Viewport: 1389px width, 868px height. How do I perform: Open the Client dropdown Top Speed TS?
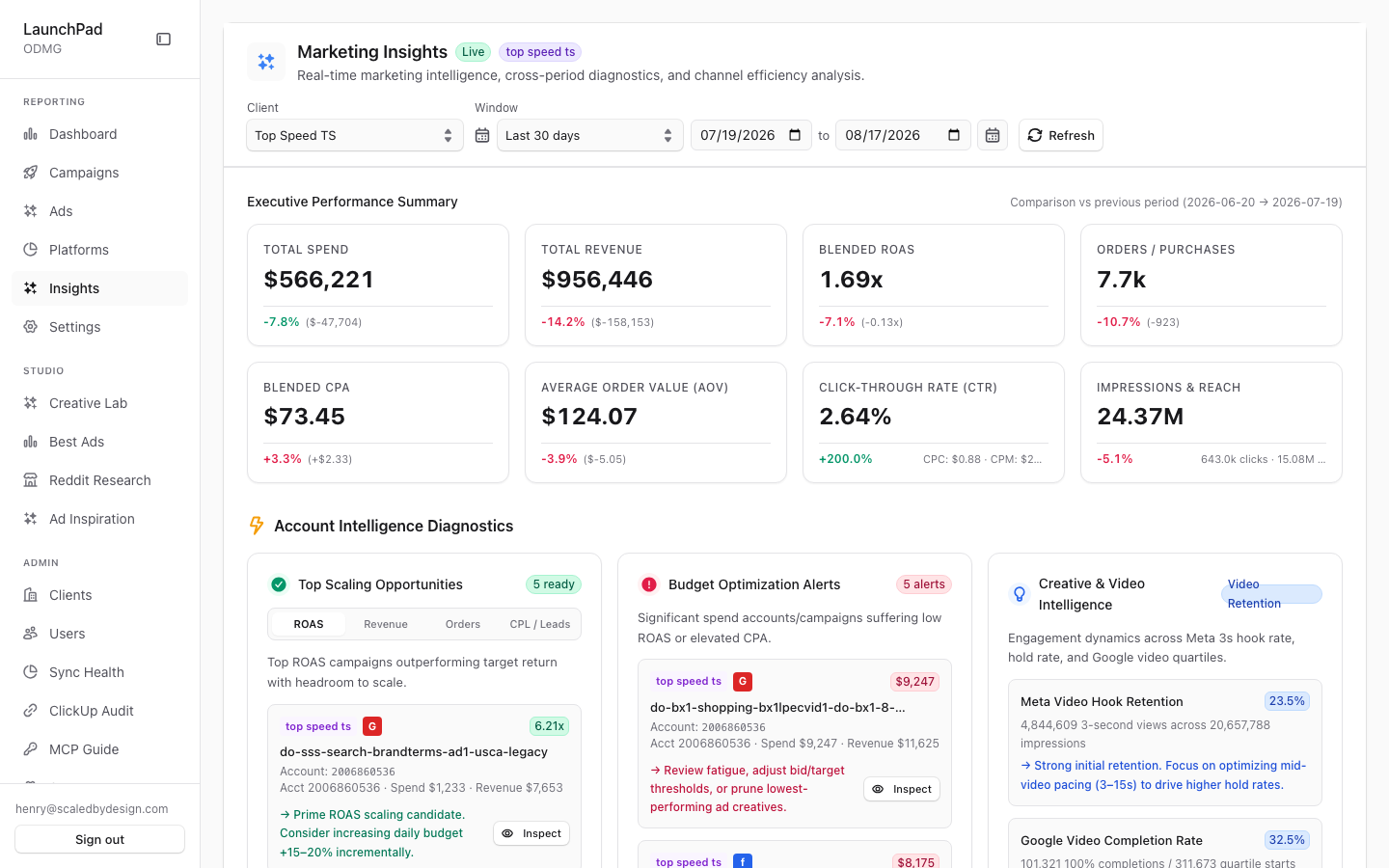pyautogui.click(x=355, y=135)
